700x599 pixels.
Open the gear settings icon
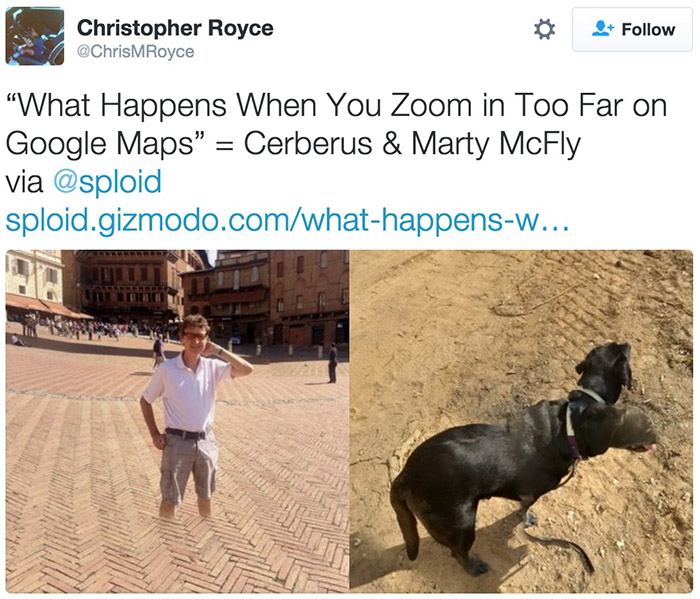[x=544, y=30]
